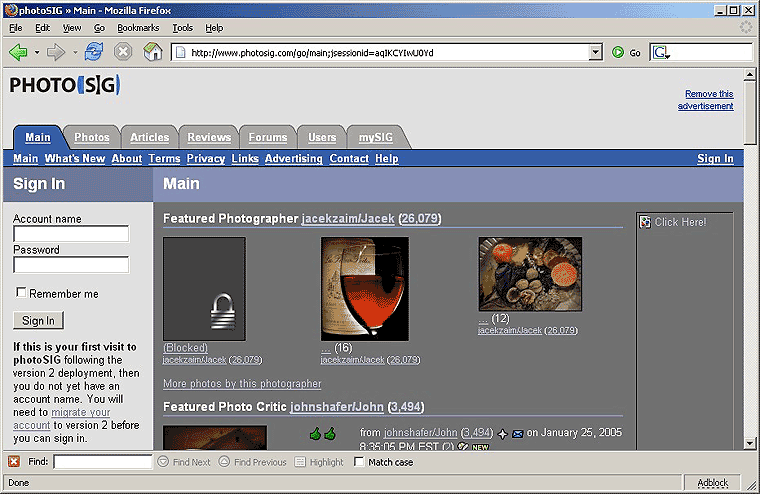Viewport: 760px width, 494px height.
Task: Reload the page with the Refresh icon
Action: point(94,51)
